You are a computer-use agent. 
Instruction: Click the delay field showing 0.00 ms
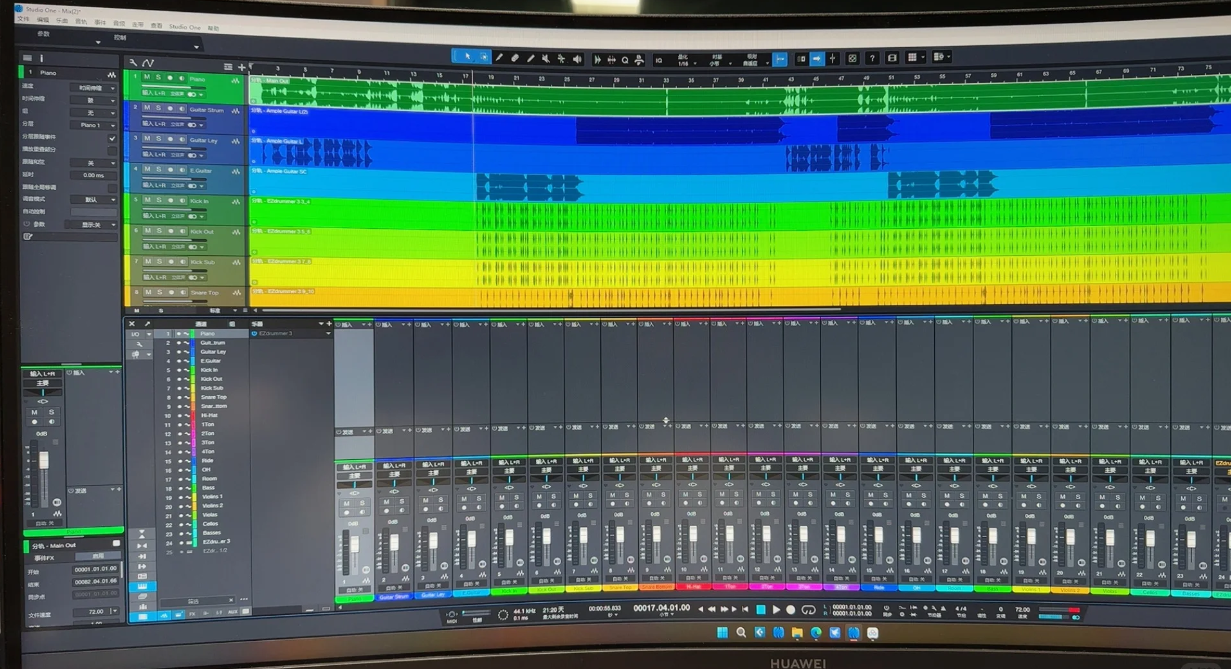point(93,175)
